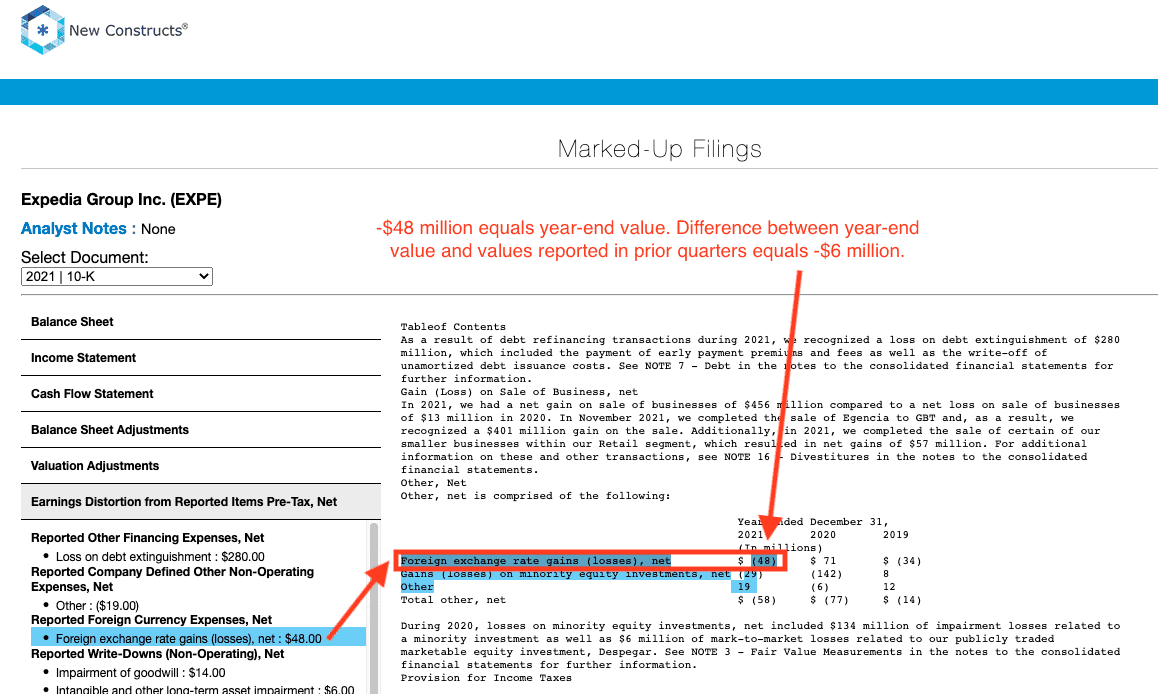Open the Balance Sheet section
The image size is (1158, 694).
coord(72,322)
